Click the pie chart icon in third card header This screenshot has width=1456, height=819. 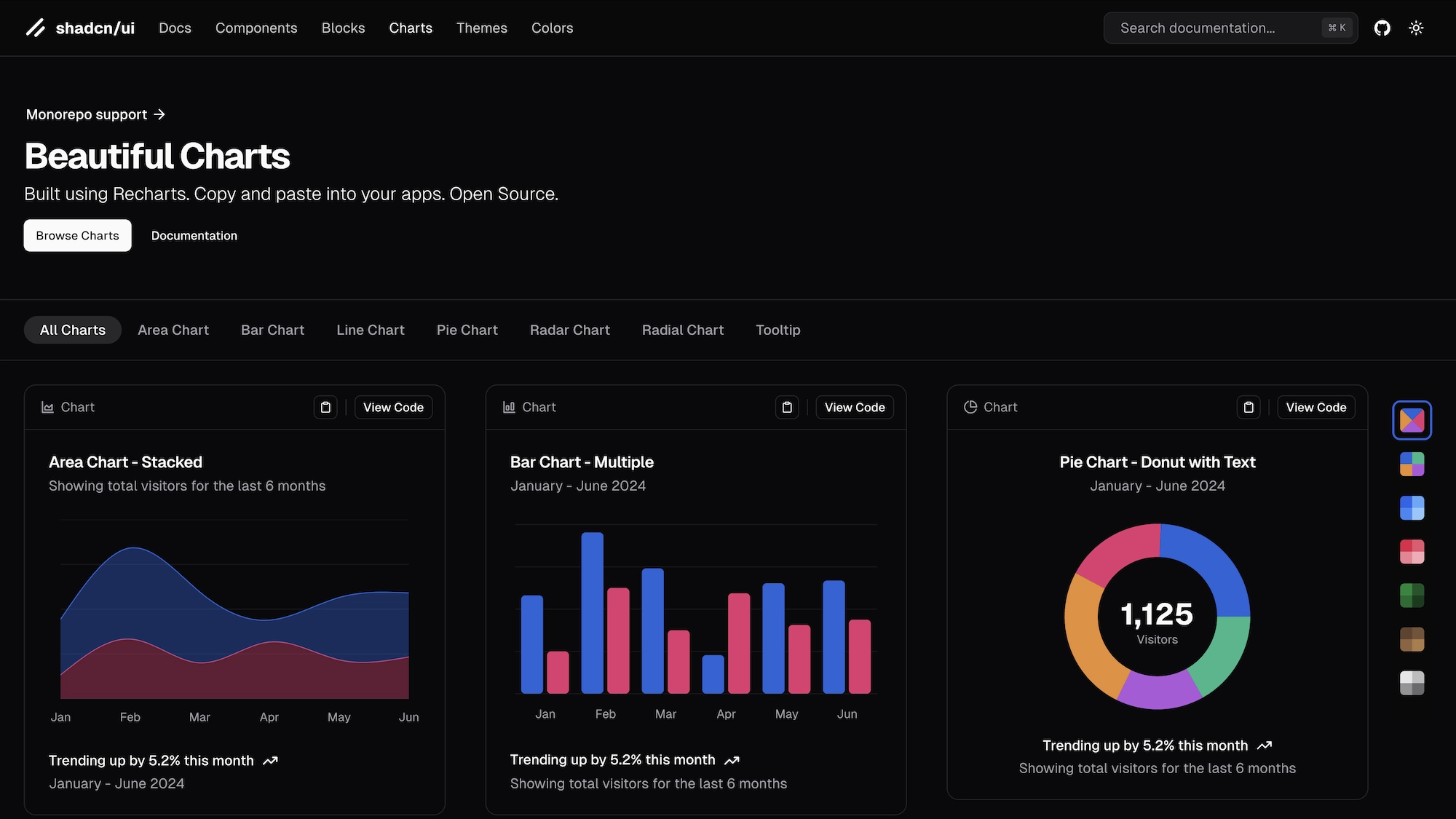click(x=970, y=407)
